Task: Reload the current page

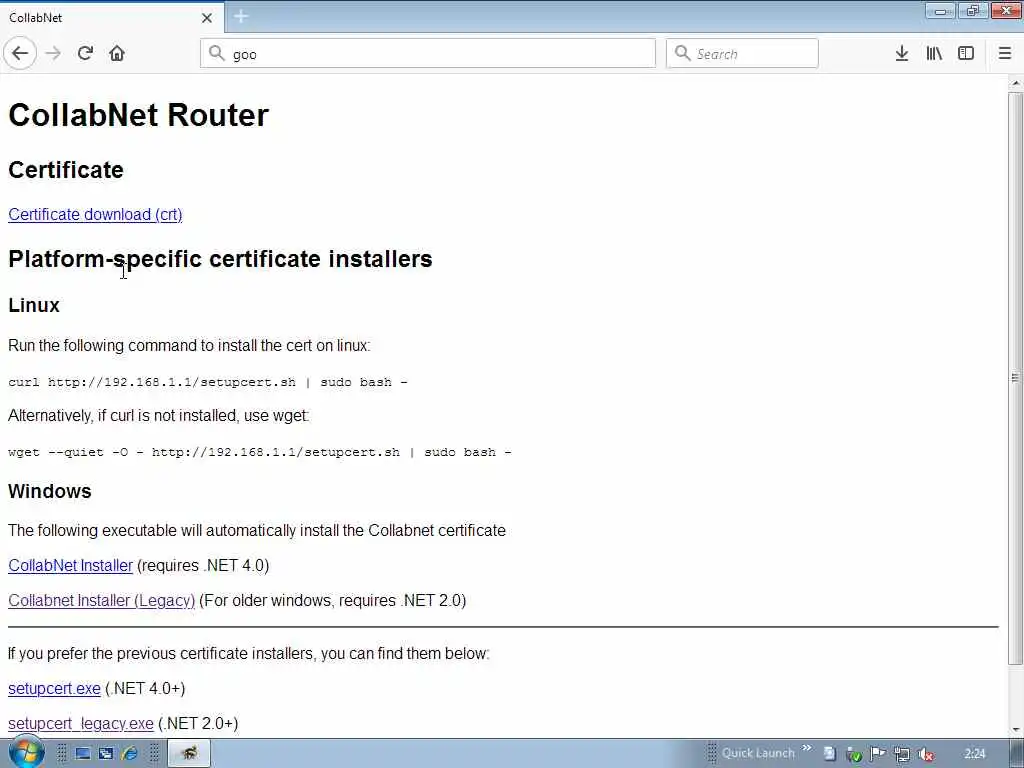Action: (86, 54)
